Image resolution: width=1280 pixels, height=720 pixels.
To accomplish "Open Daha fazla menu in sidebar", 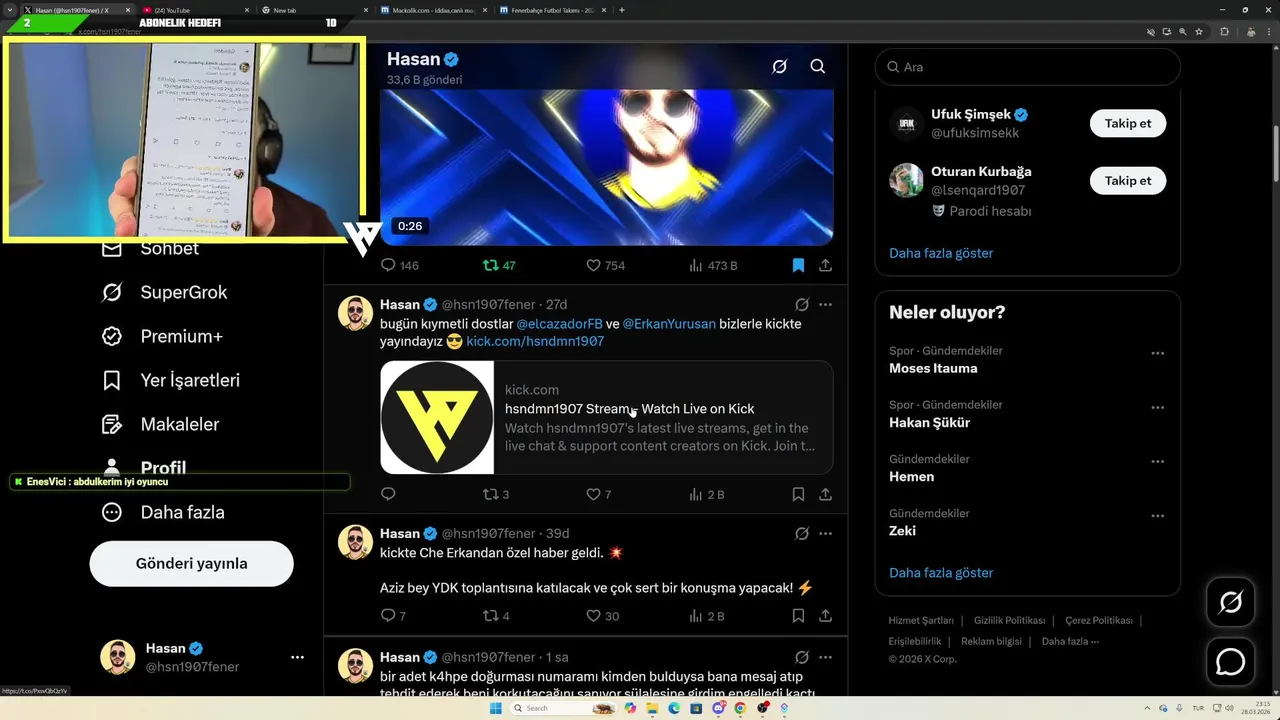I will coord(163,512).
